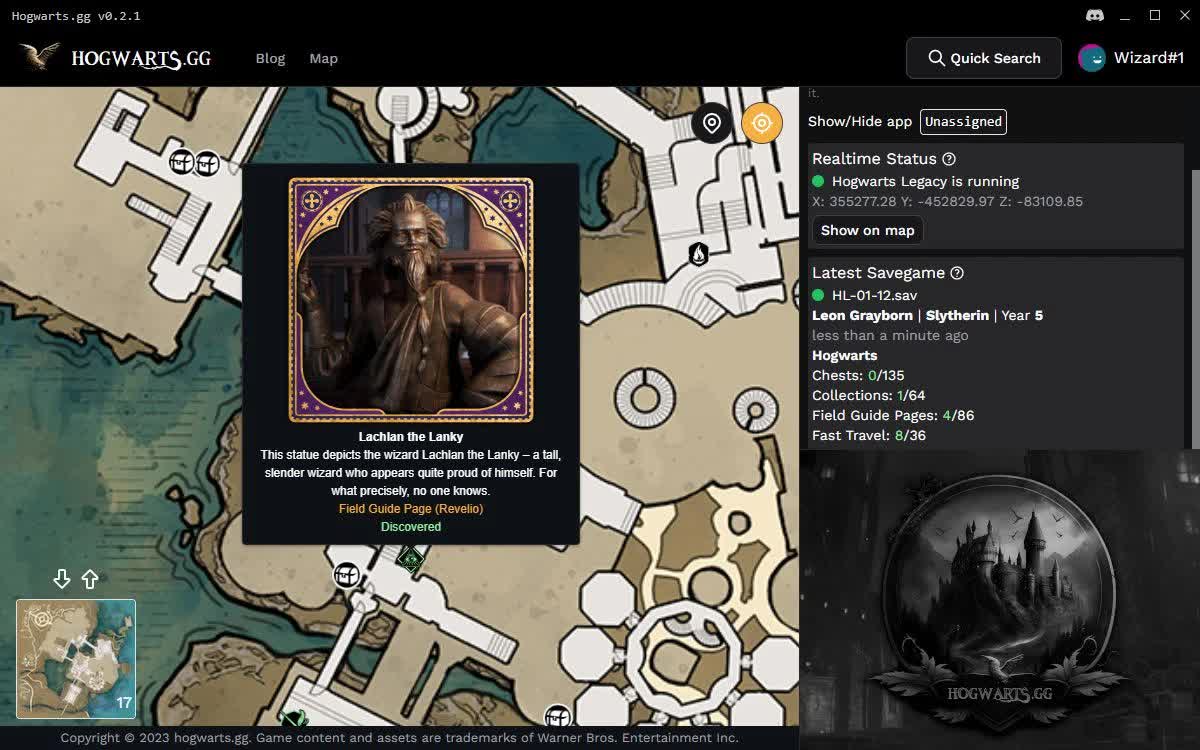1200x750 pixels.
Task: Select the chest marker below the popup
Action: 346,575
